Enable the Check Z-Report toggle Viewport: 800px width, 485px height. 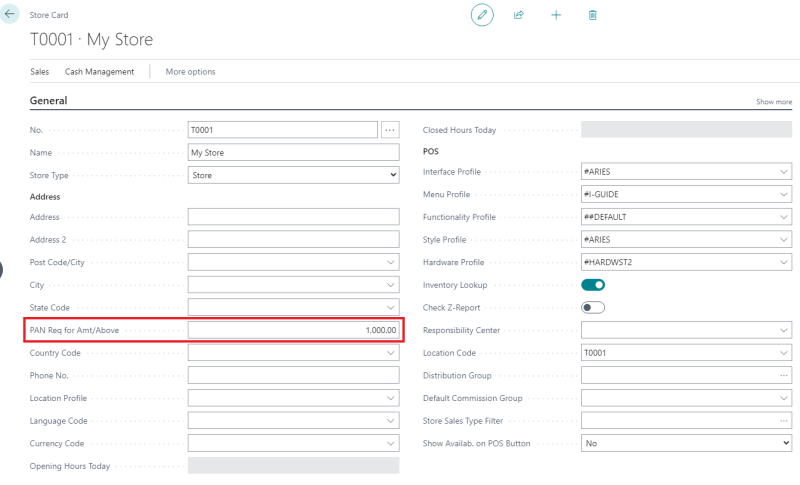593,307
